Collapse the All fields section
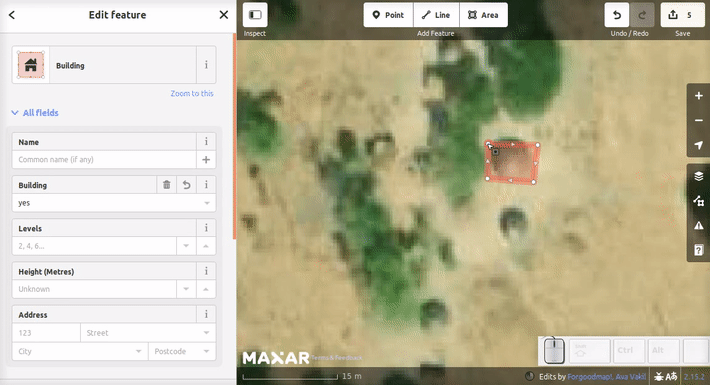The height and width of the screenshot is (385, 710). pos(35,113)
